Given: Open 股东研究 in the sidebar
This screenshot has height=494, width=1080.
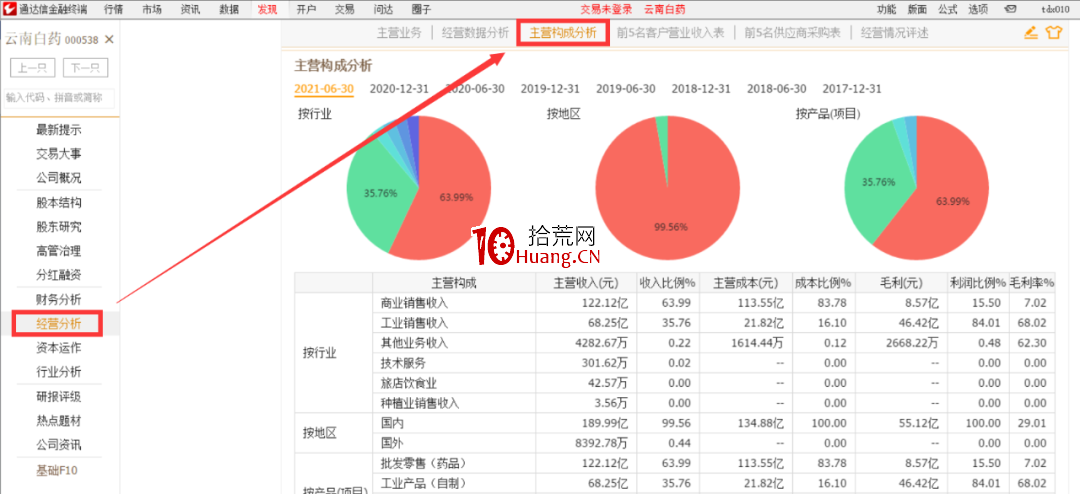Looking at the screenshot, I should [59, 227].
